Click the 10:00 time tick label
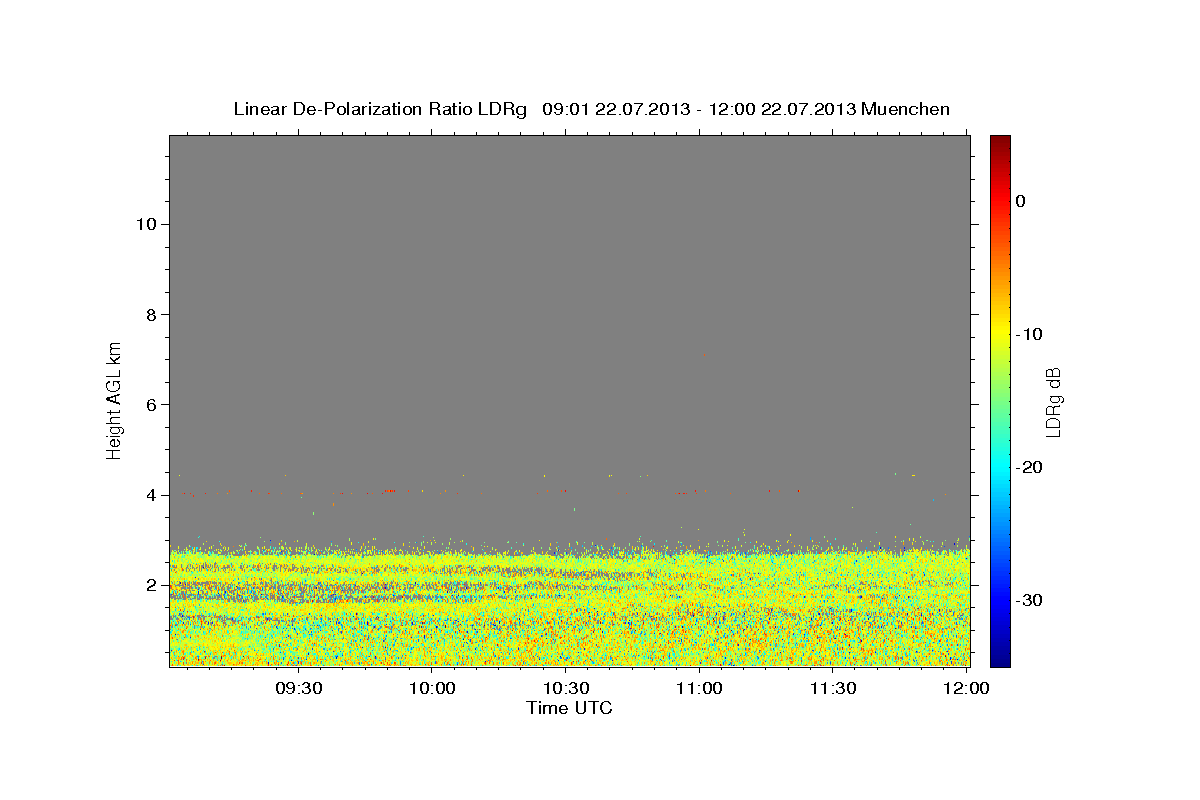Screen dimensions: 1200x800 [433, 688]
